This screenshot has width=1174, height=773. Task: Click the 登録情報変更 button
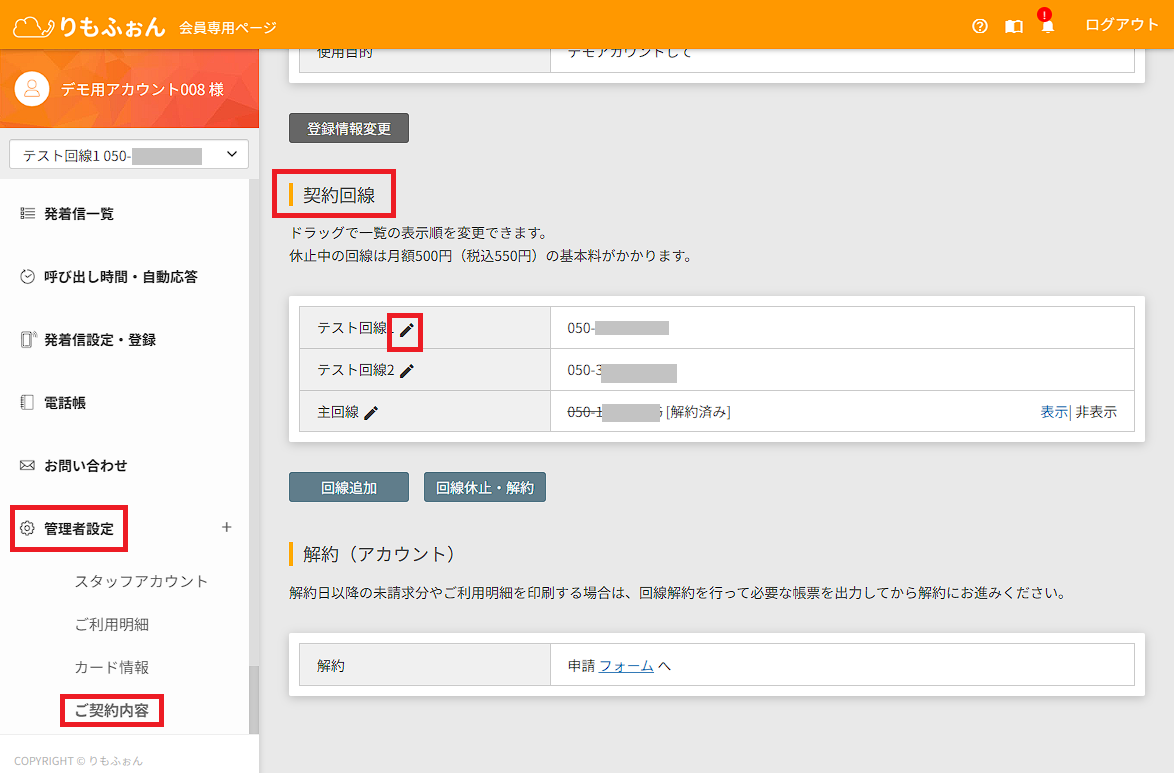click(x=349, y=128)
